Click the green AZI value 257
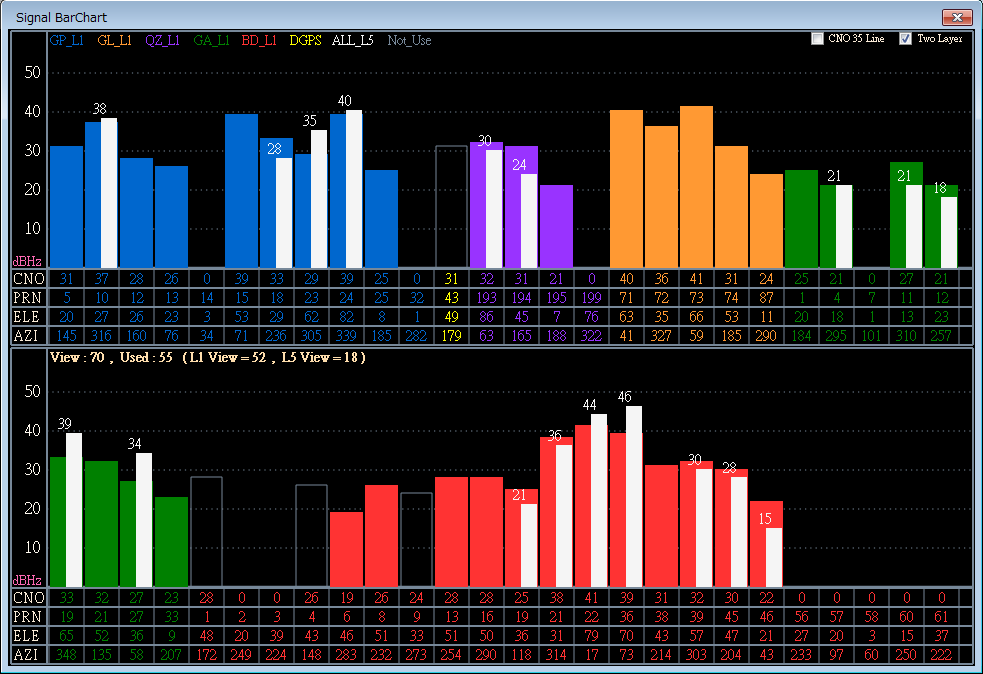 click(942, 335)
